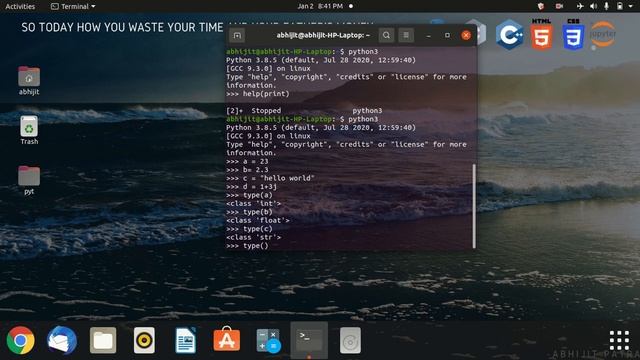Click the line ">>> d = 1+3j"
The width and height of the screenshot is (640, 360).
click(251, 187)
